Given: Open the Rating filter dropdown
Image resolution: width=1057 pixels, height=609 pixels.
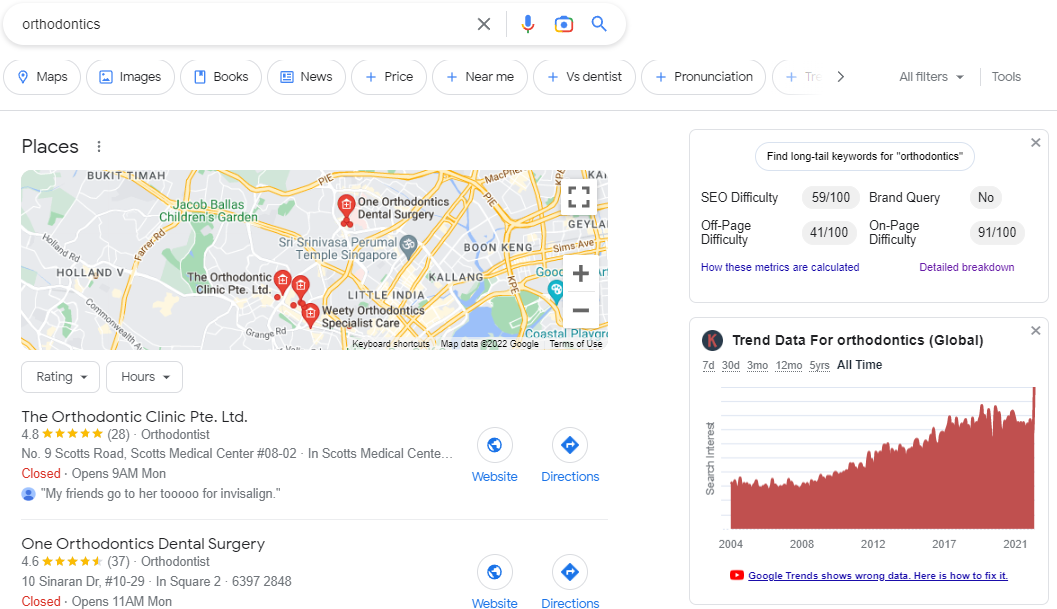Looking at the screenshot, I should click(x=61, y=377).
